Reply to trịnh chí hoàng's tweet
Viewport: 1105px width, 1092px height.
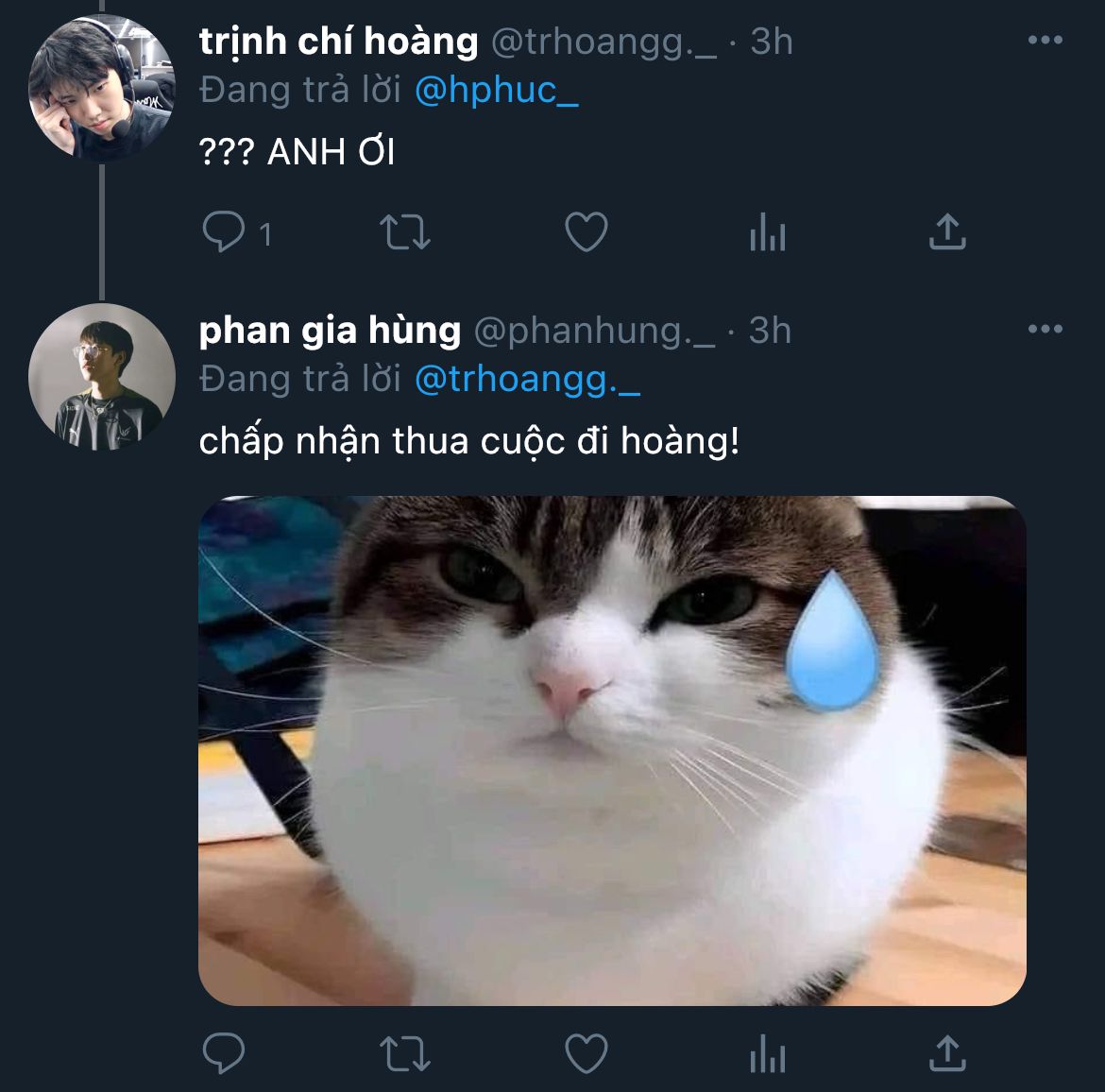tap(224, 232)
